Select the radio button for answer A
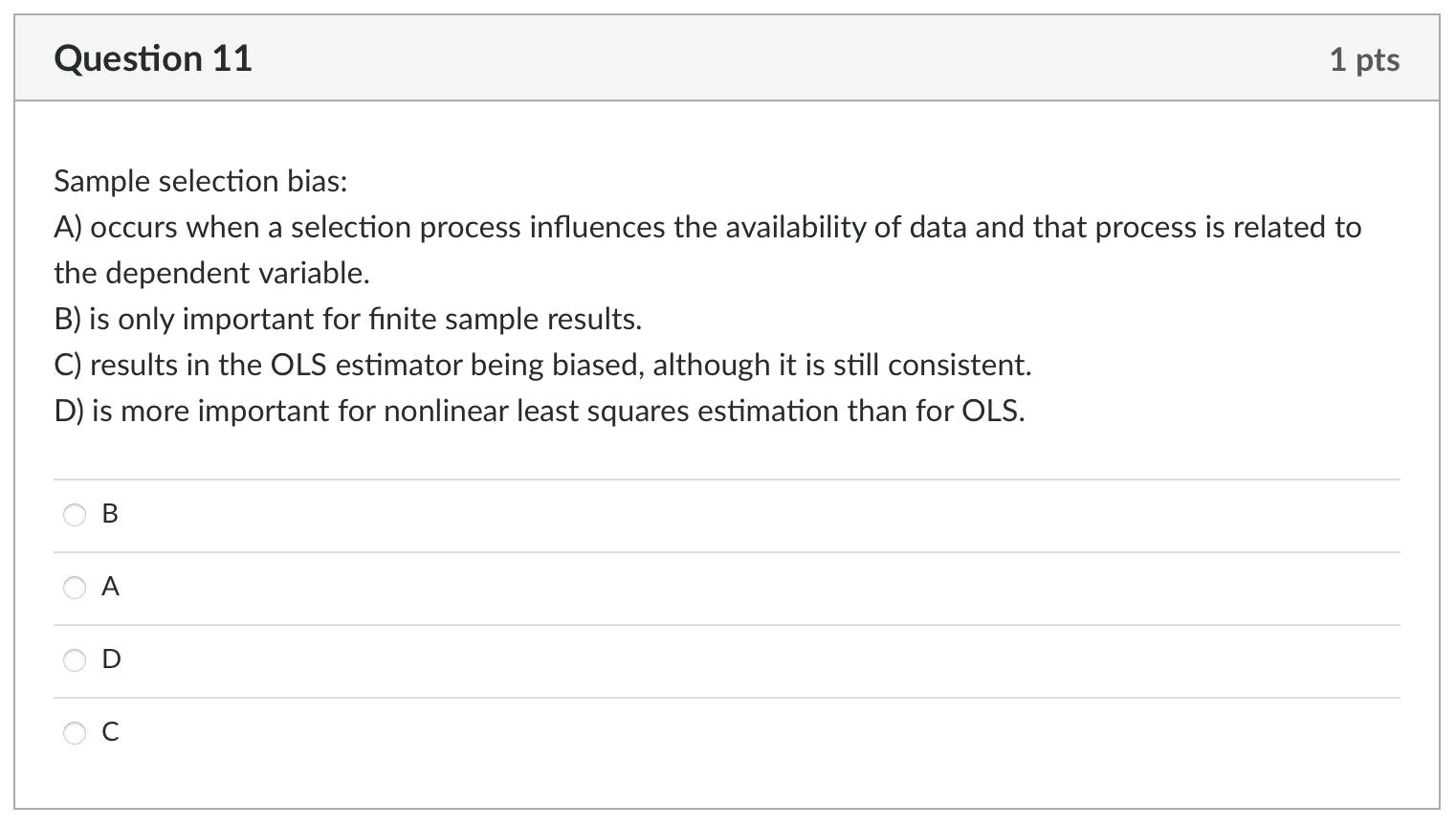Viewport: 1456px width, 827px height. [x=75, y=588]
